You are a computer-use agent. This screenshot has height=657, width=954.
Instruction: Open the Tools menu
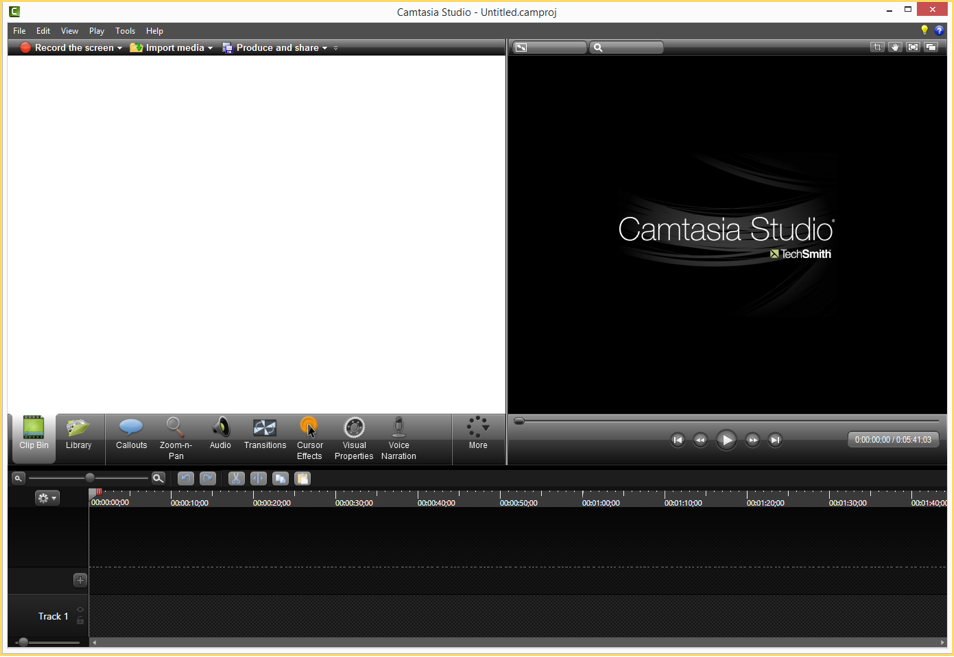tap(125, 31)
